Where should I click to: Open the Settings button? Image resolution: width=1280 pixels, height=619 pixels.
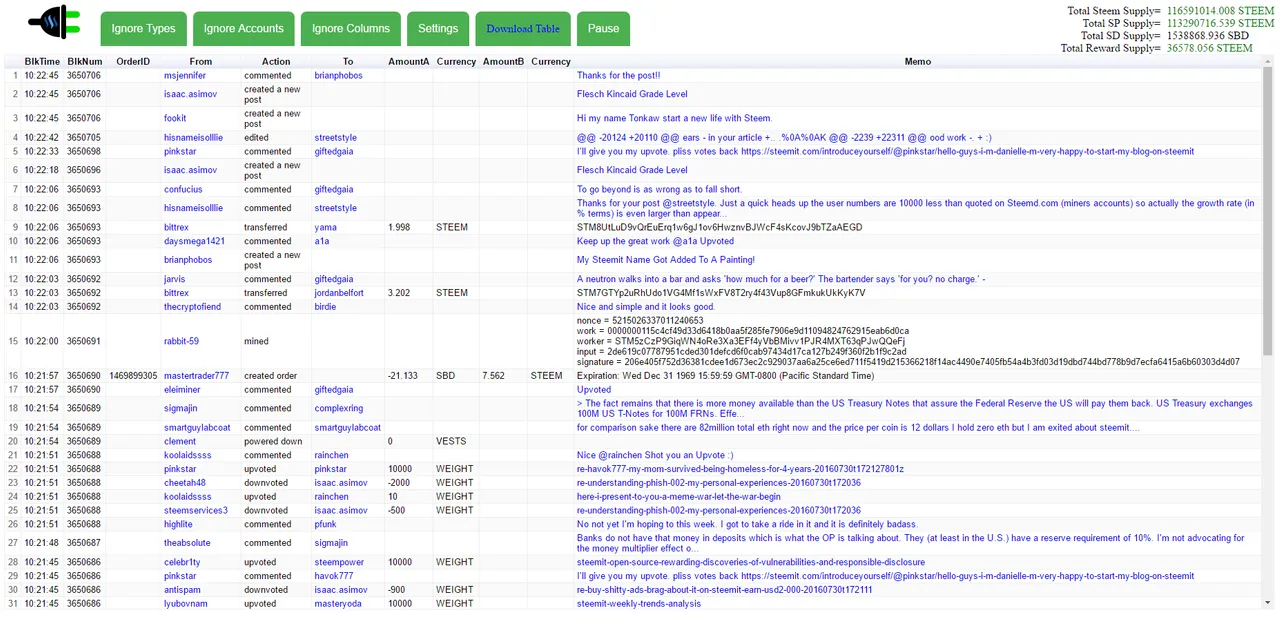pos(438,29)
